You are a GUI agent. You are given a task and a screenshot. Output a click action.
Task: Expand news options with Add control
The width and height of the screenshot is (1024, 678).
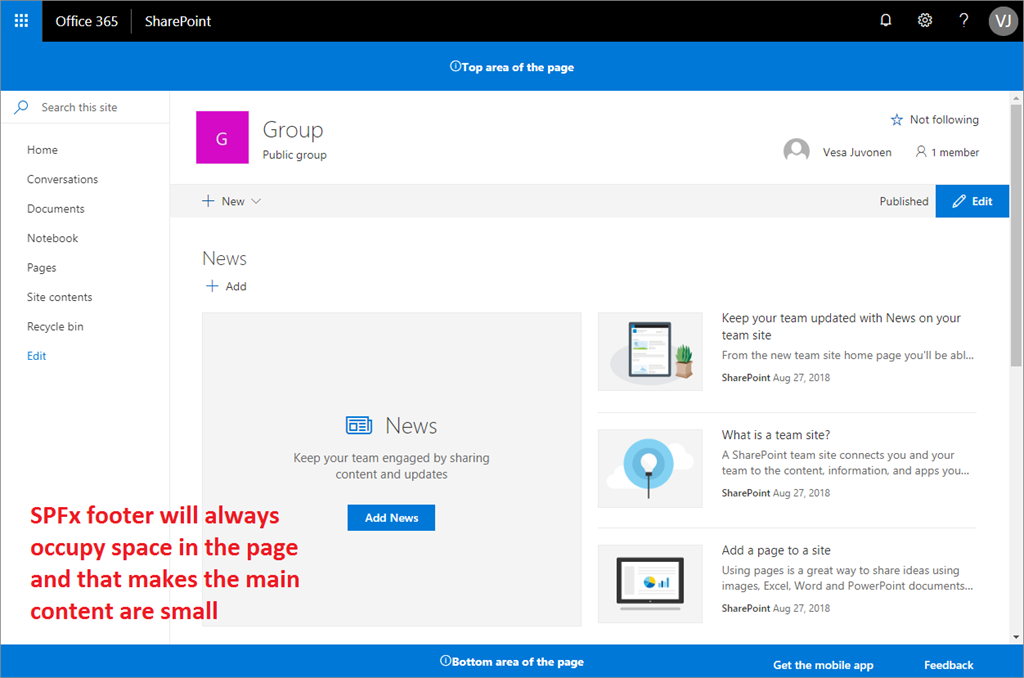click(x=226, y=286)
